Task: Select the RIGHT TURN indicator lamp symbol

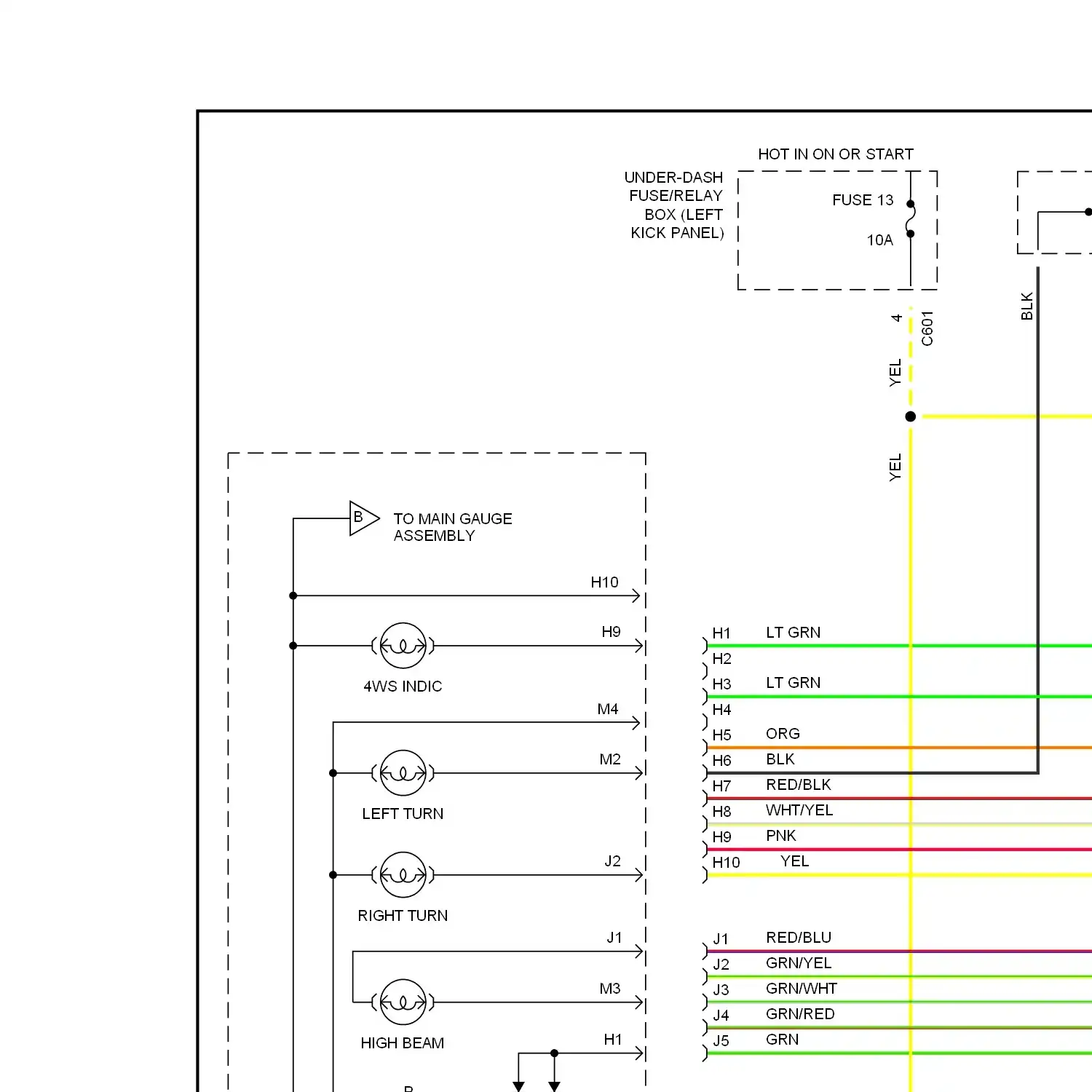Action: [403, 875]
